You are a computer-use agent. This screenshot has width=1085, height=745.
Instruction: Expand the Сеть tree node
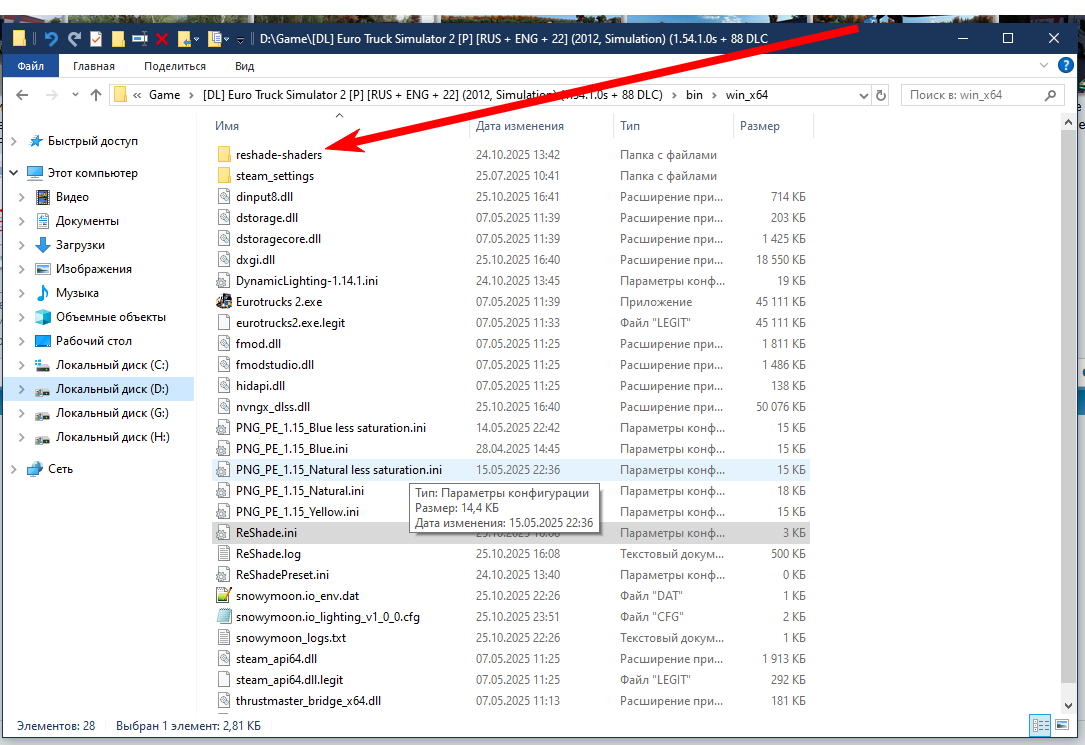(14, 468)
